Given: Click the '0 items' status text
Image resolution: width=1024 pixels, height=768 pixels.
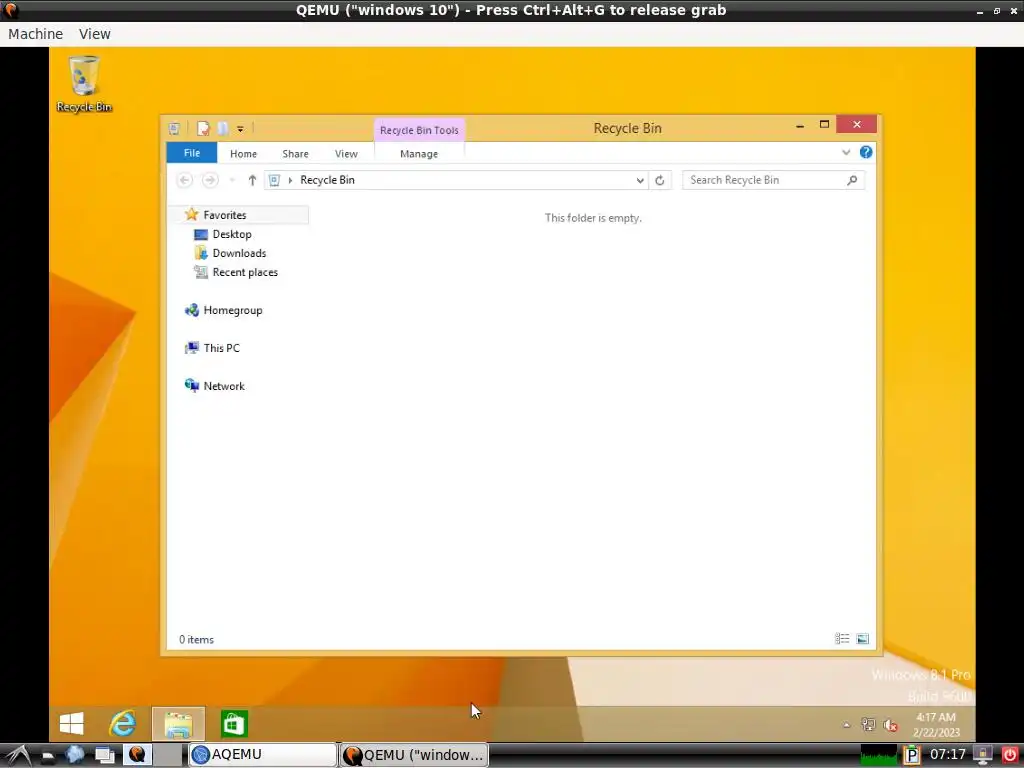Looking at the screenshot, I should pyautogui.click(x=197, y=639).
